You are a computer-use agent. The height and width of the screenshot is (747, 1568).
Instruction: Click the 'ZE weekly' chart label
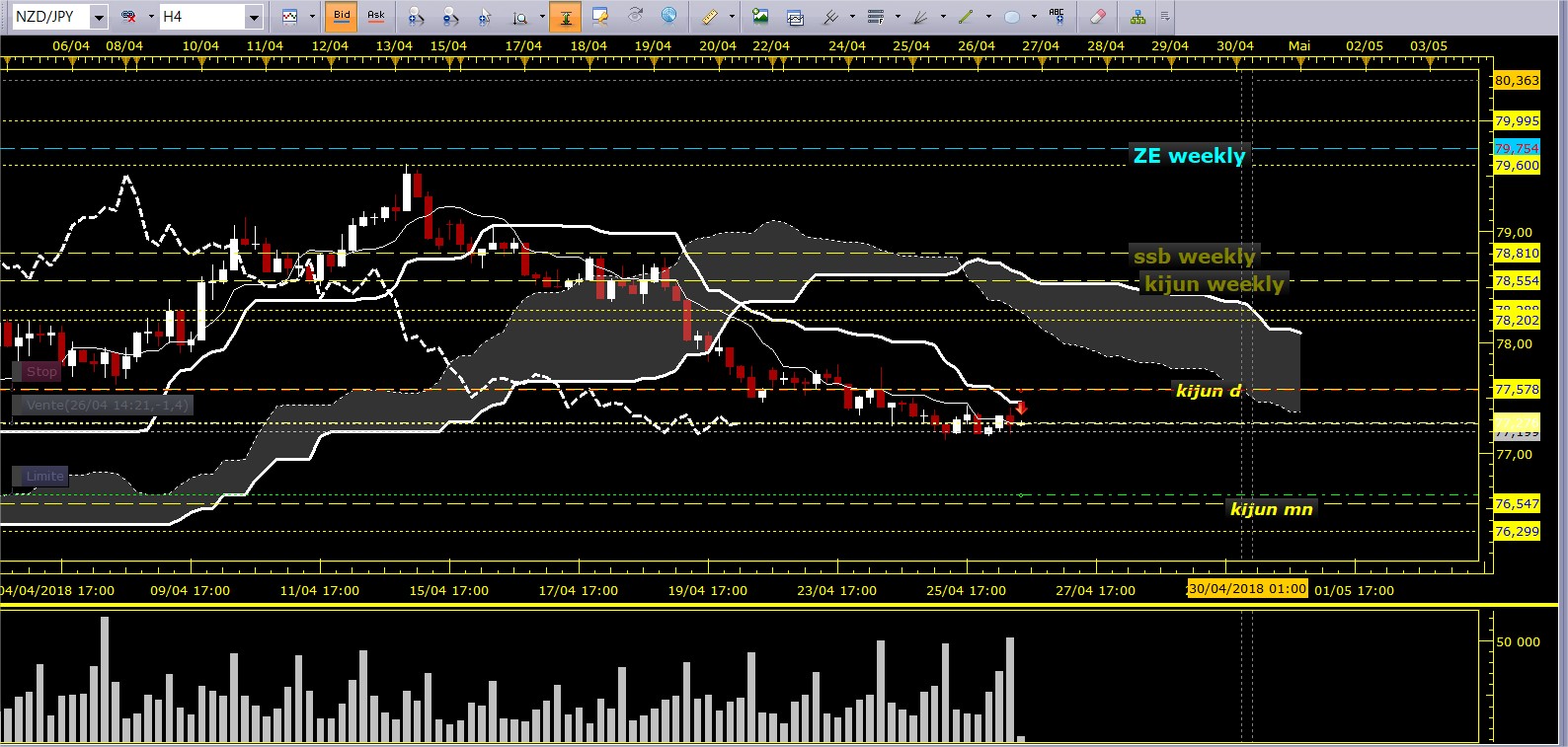[x=1189, y=156]
